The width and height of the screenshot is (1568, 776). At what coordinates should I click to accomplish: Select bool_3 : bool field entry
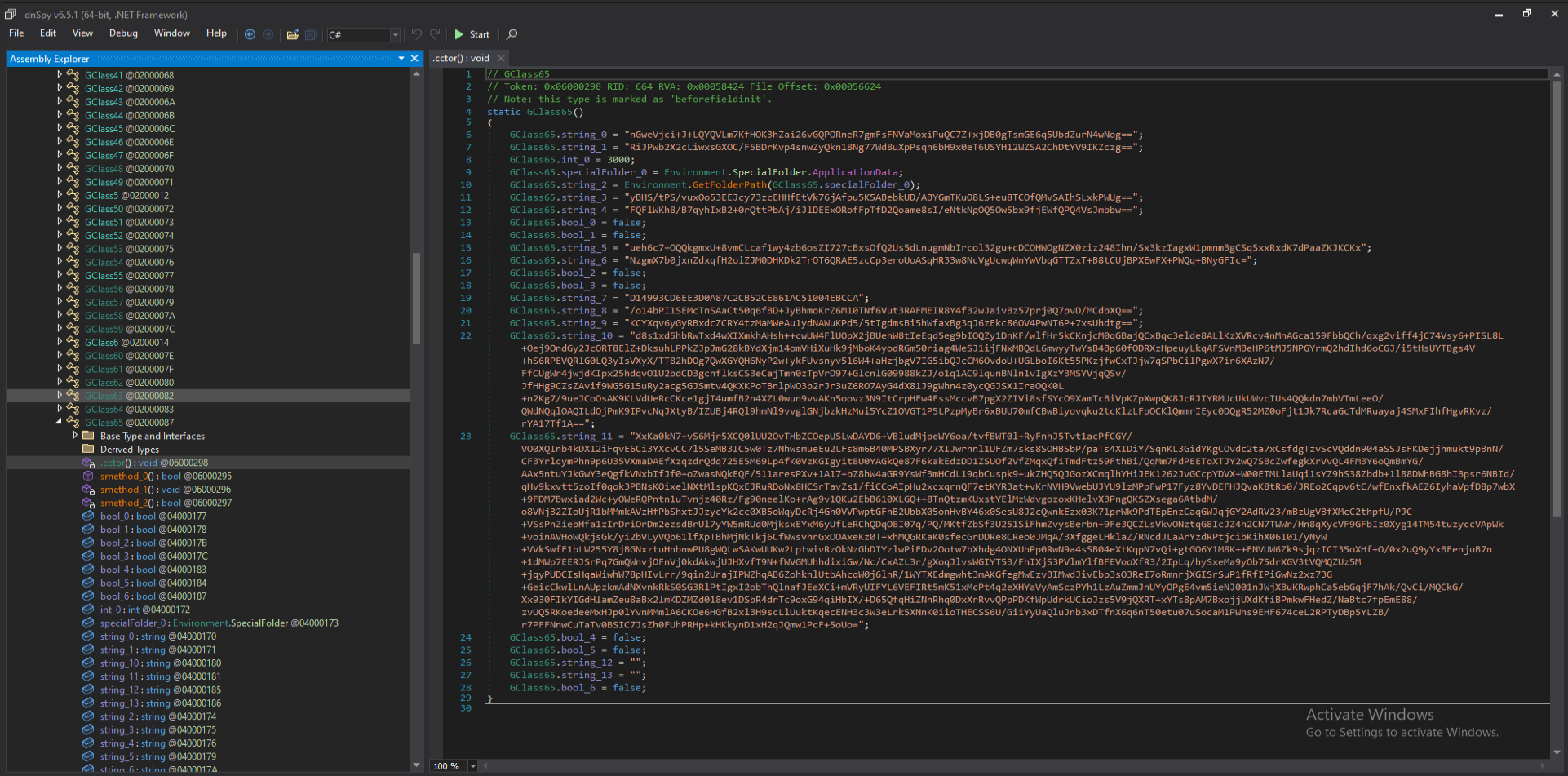click(x=153, y=557)
